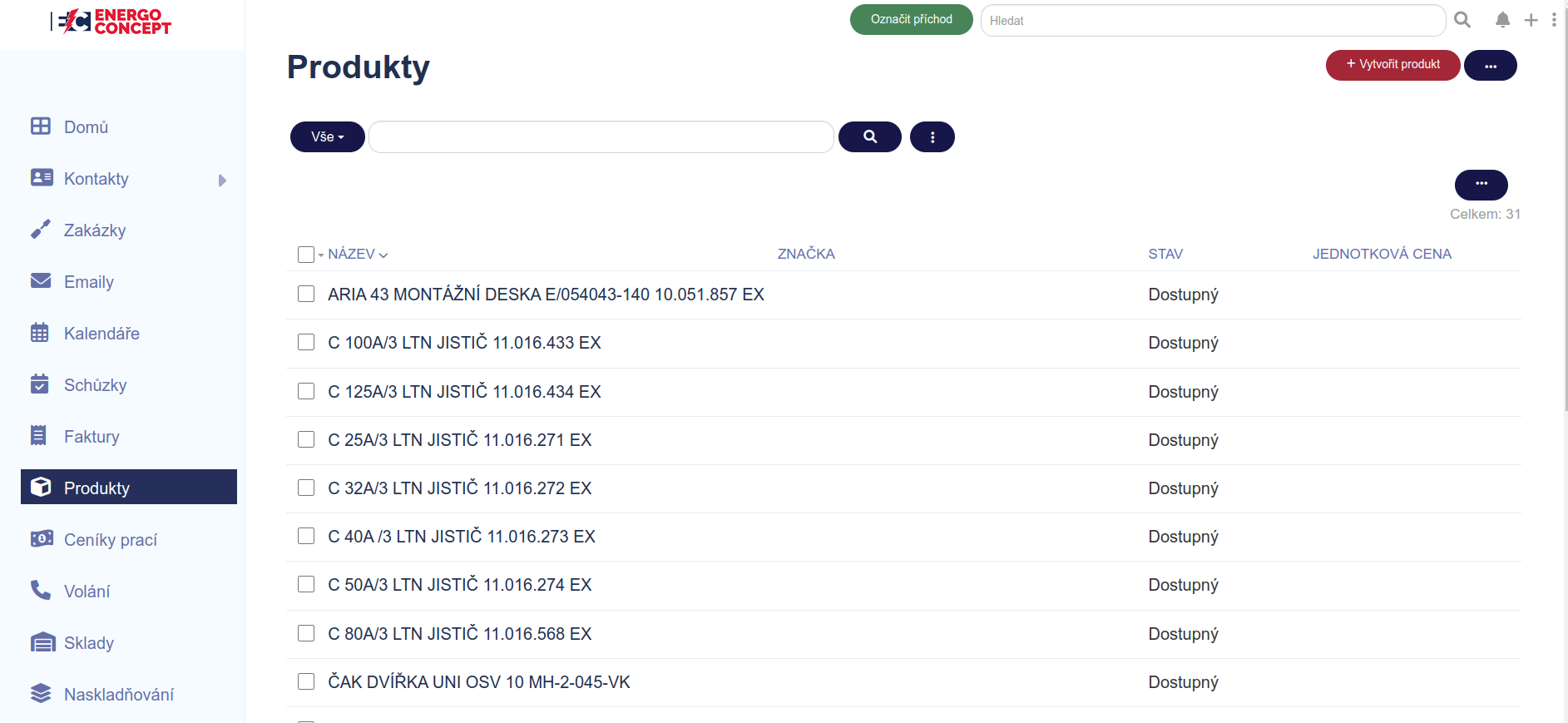The width and height of the screenshot is (1568, 723).
Task: Click the Volání phone icon
Action: 40,591
